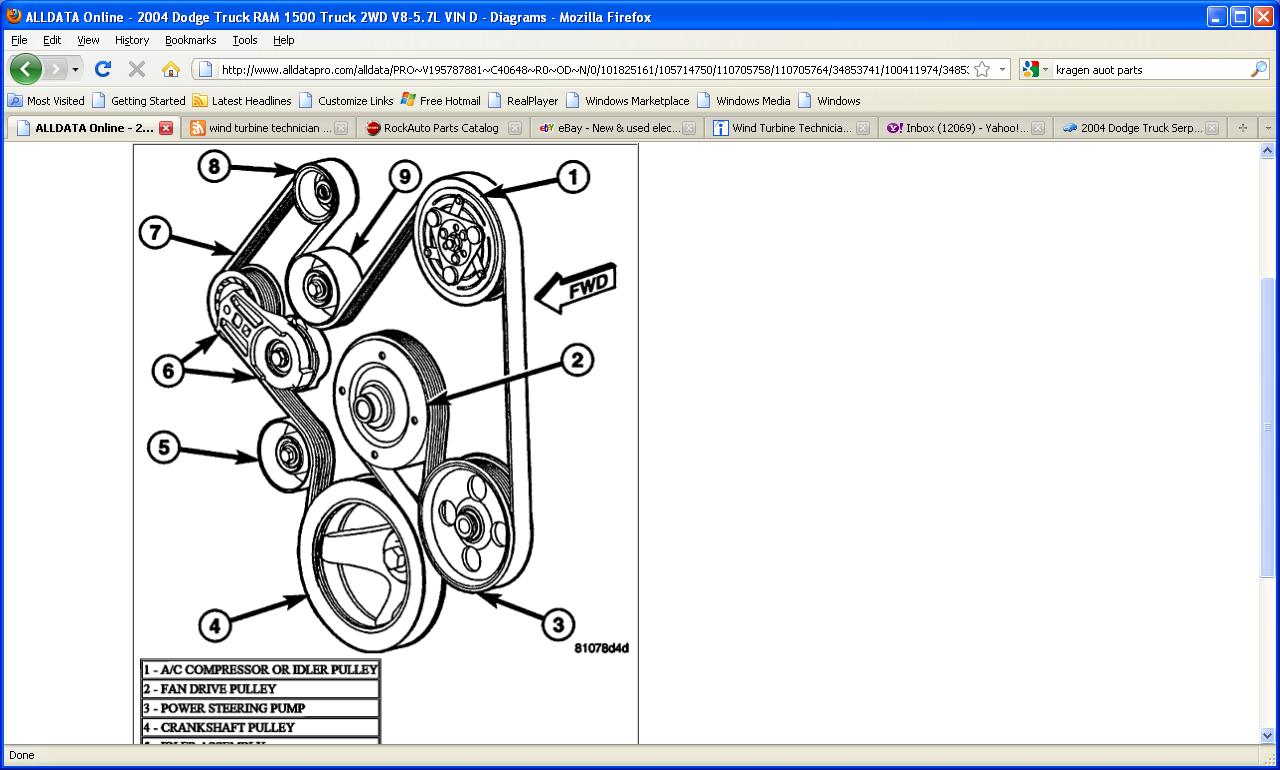Switch to the eBay New & used tab
This screenshot has height=770, width=1280.
click(616, 128)
